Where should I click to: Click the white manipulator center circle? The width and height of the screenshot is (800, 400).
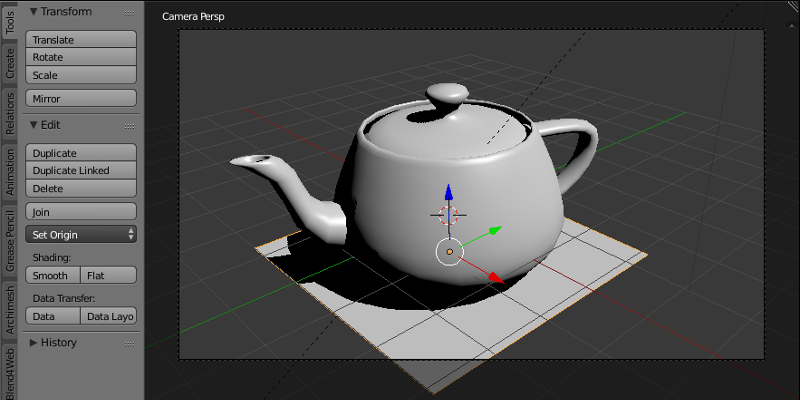(x=450, y=251)
